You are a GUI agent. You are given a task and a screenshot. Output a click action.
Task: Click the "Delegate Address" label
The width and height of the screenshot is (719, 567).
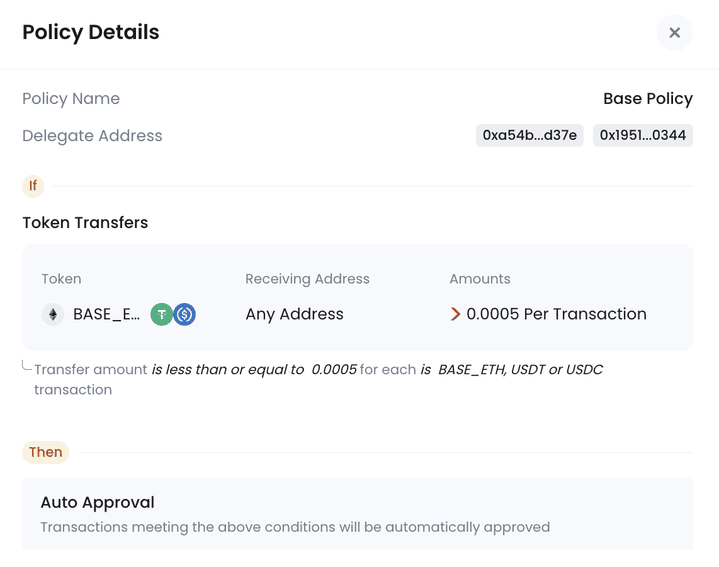(92, 136)
